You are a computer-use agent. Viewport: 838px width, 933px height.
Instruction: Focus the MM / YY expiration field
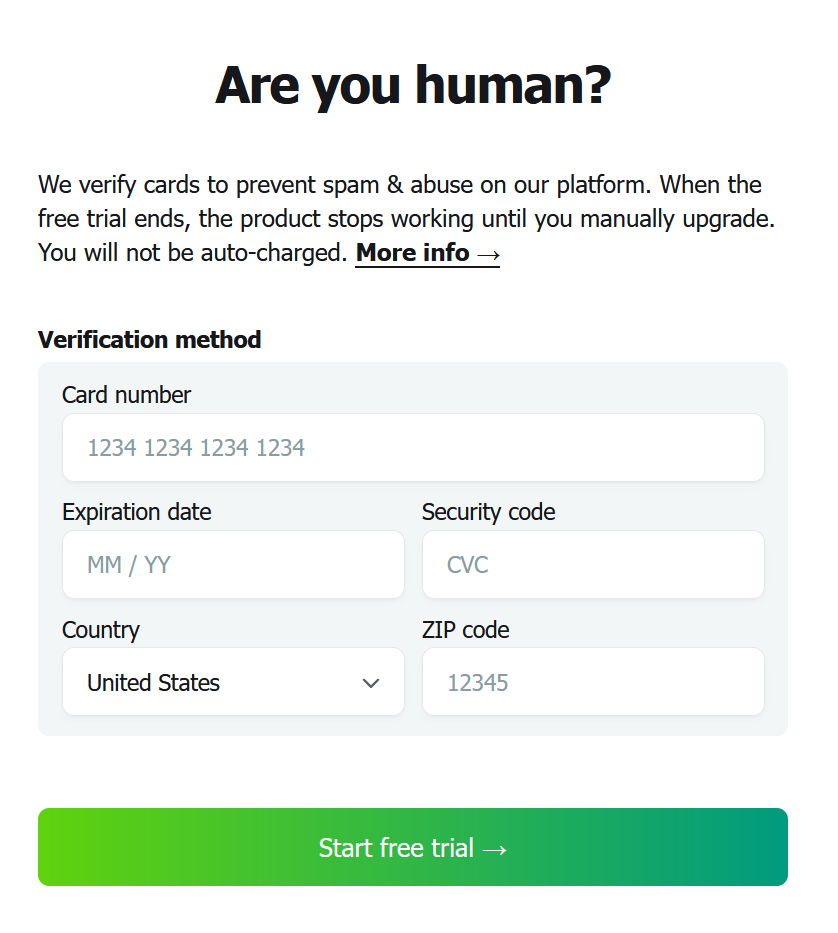point(233,565)
